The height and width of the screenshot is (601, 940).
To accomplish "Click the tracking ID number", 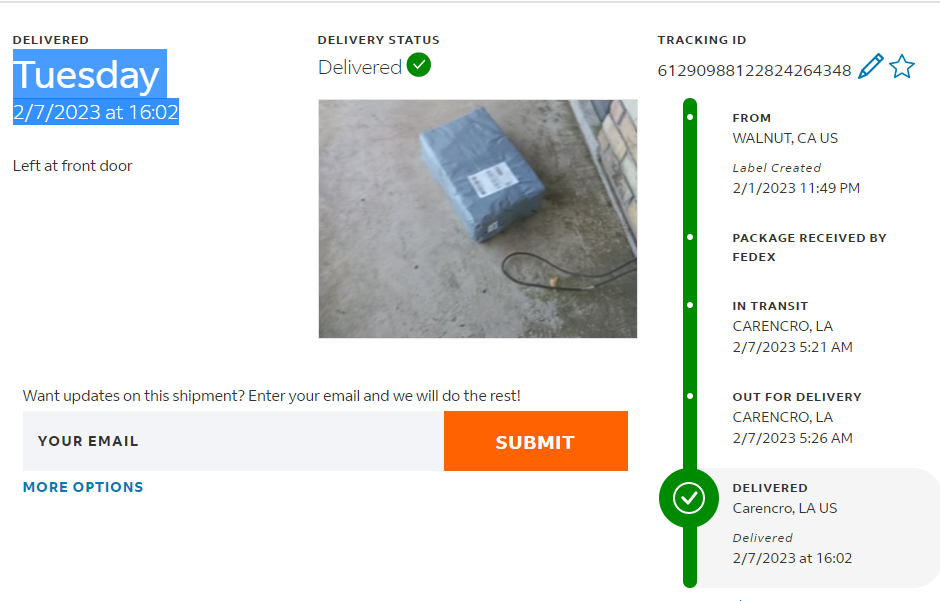I will (x=754, y=71).
